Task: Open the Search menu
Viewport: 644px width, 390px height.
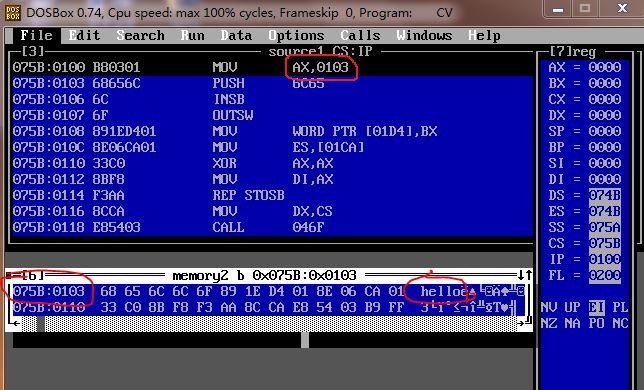Action: (140, 35)
